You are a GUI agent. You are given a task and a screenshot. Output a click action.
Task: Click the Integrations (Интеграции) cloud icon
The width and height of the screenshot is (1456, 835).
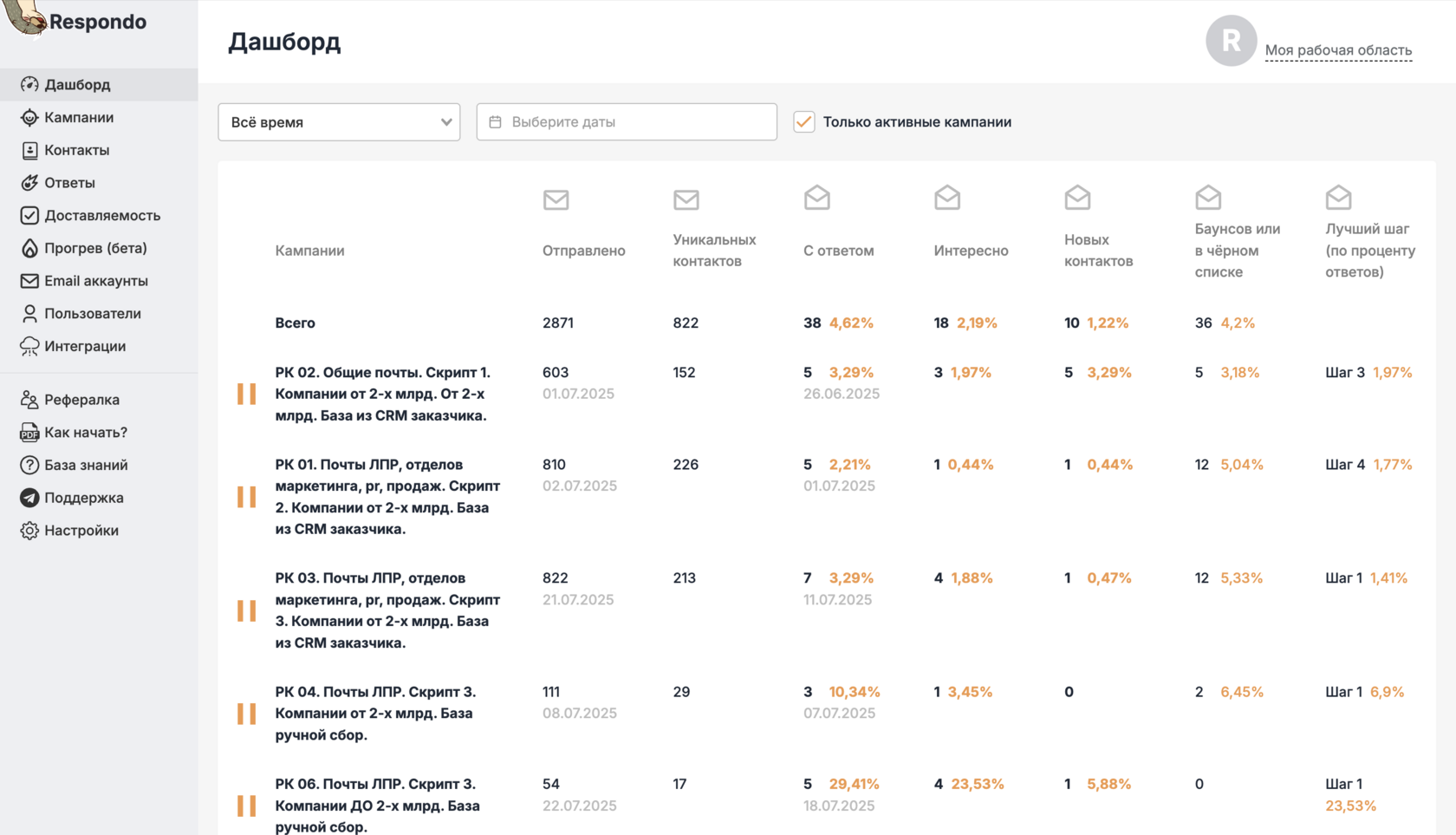point(29,346)
